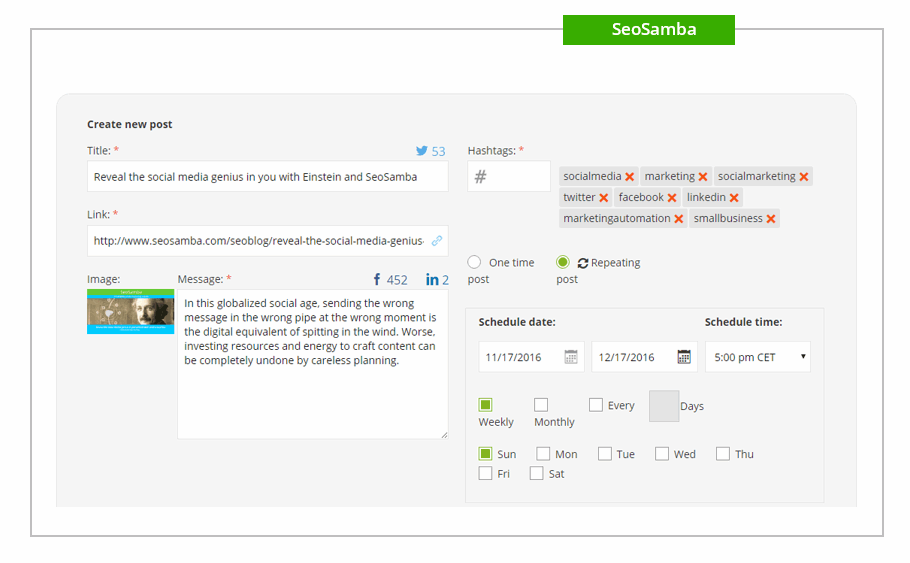Click the start date field 11/17/2016
910x563 pixels.
(531, 357)
